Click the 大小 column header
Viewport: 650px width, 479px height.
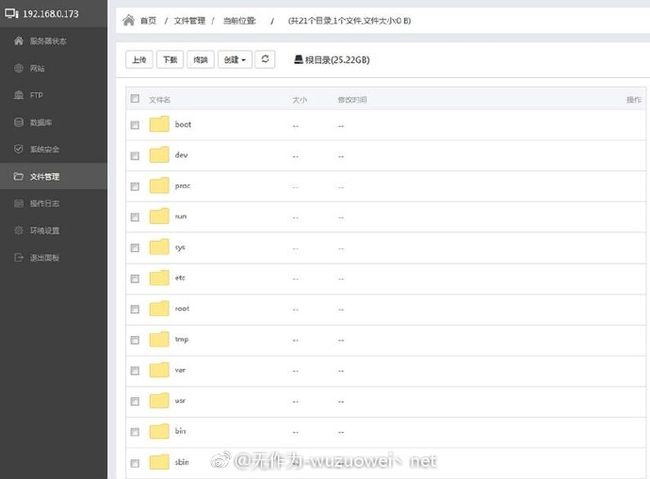(300, 100)
